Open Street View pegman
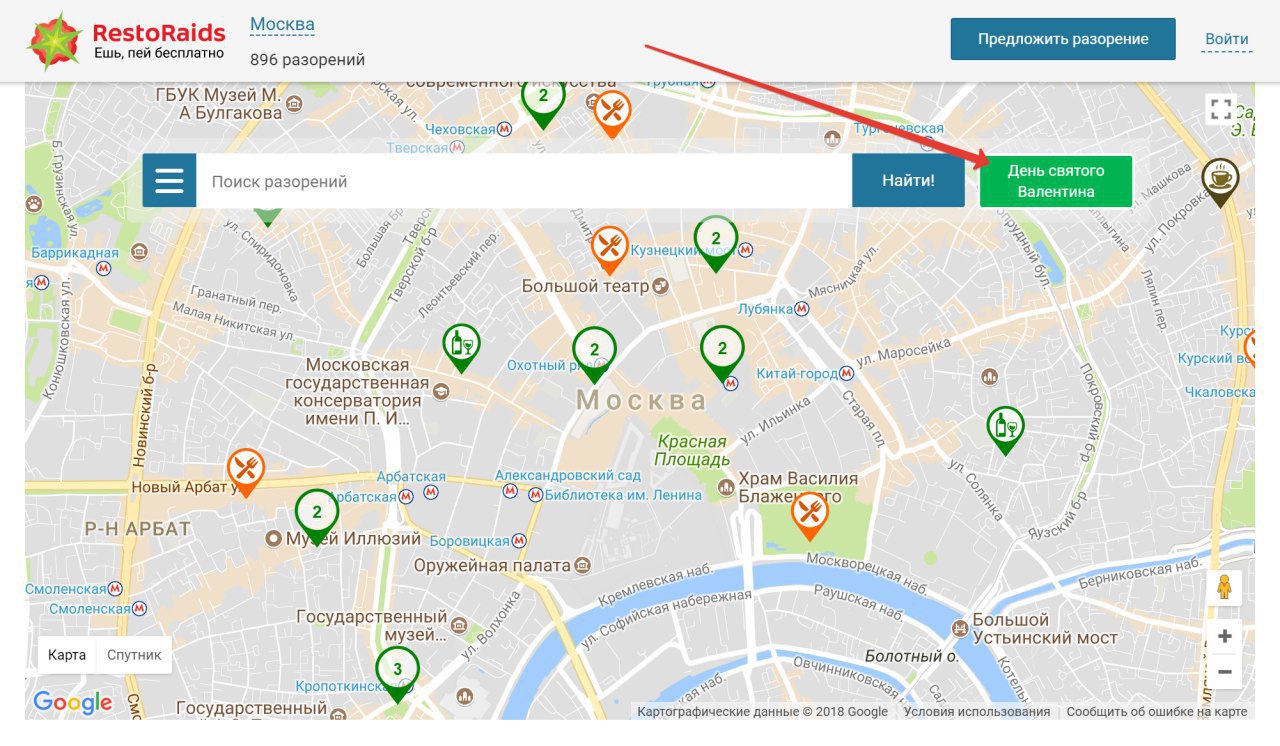The height and width of the screenshot is (746, 1280). click(x=1224, y=588)
